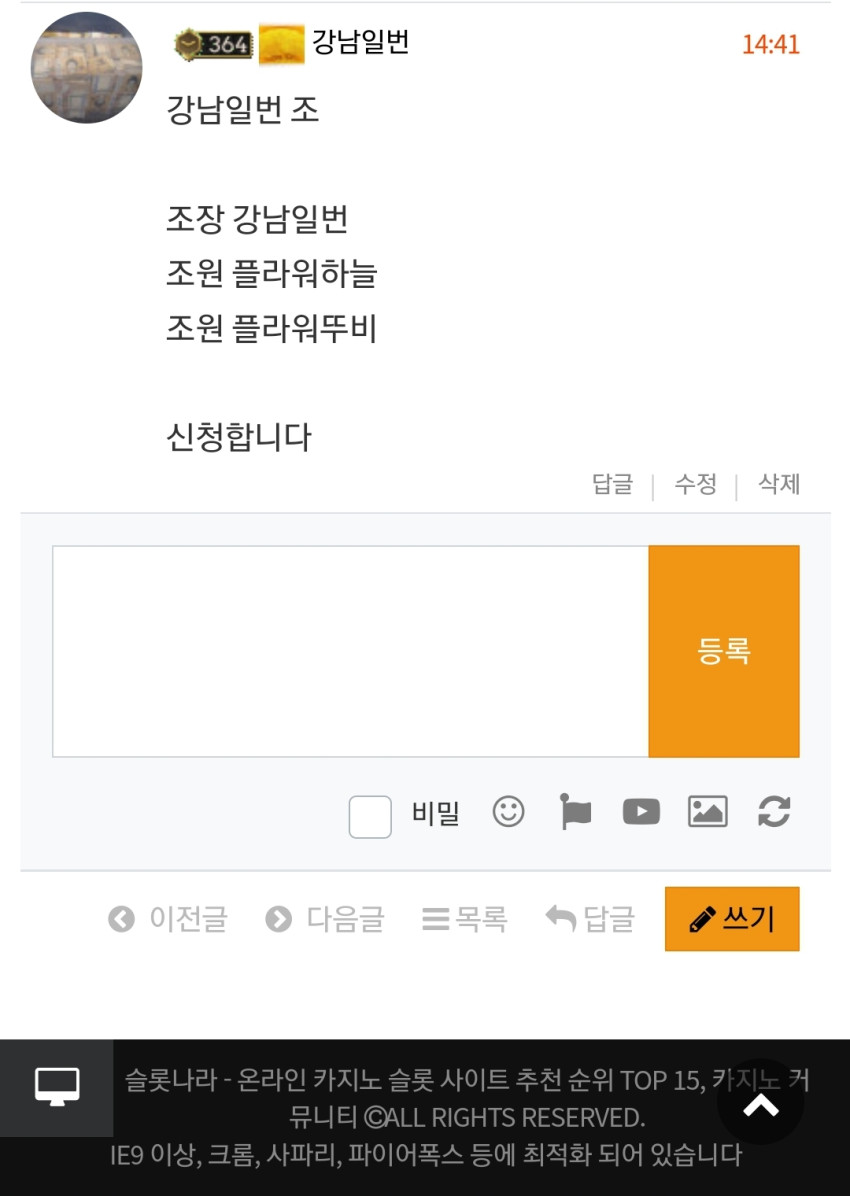The width and height of the screenshot is (850, 1196).
Task: Refresh comments with the circular arrows icon
Action: 774,812
